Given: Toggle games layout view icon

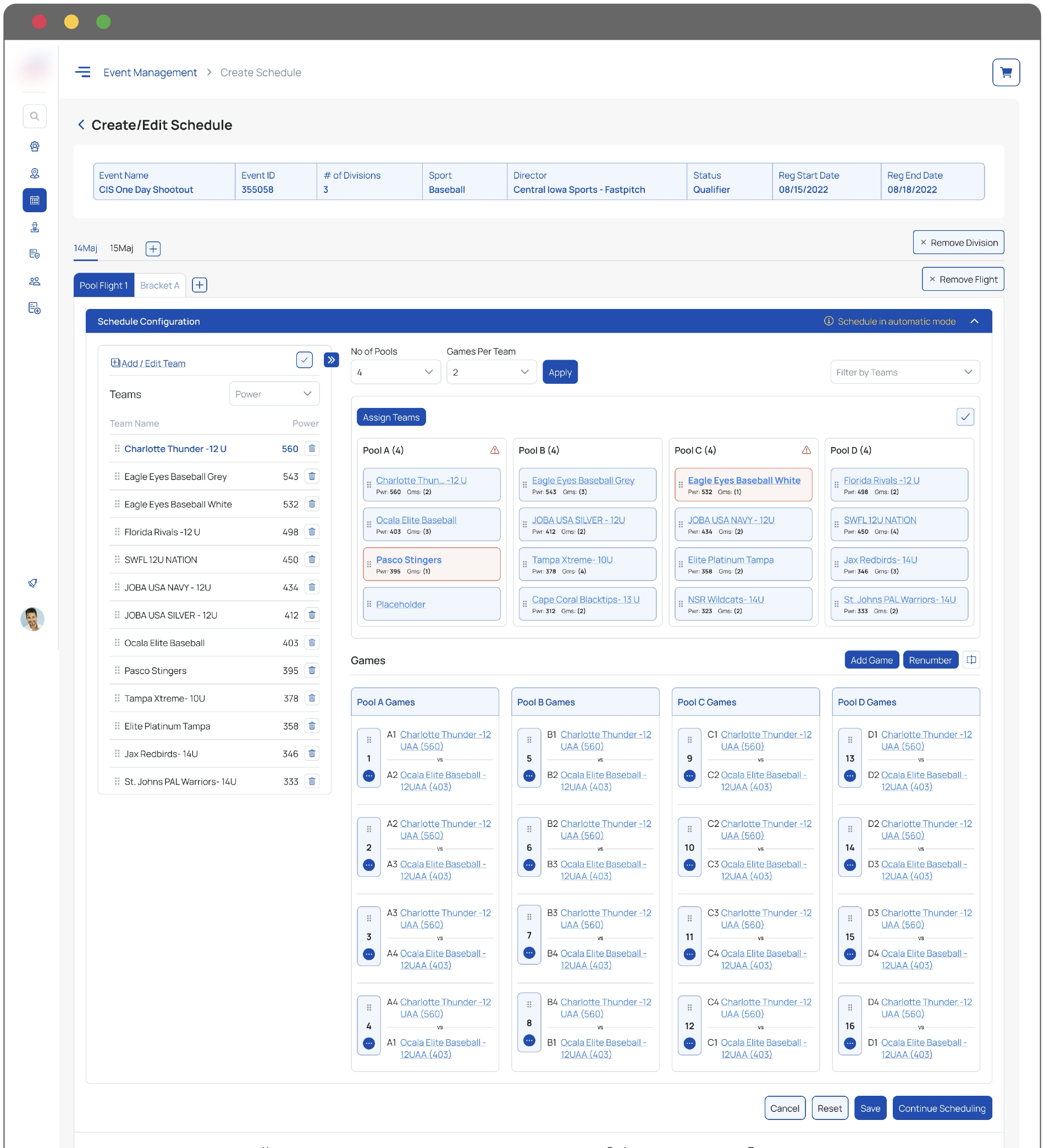Looking at the screenshot, I should point(971,660).
